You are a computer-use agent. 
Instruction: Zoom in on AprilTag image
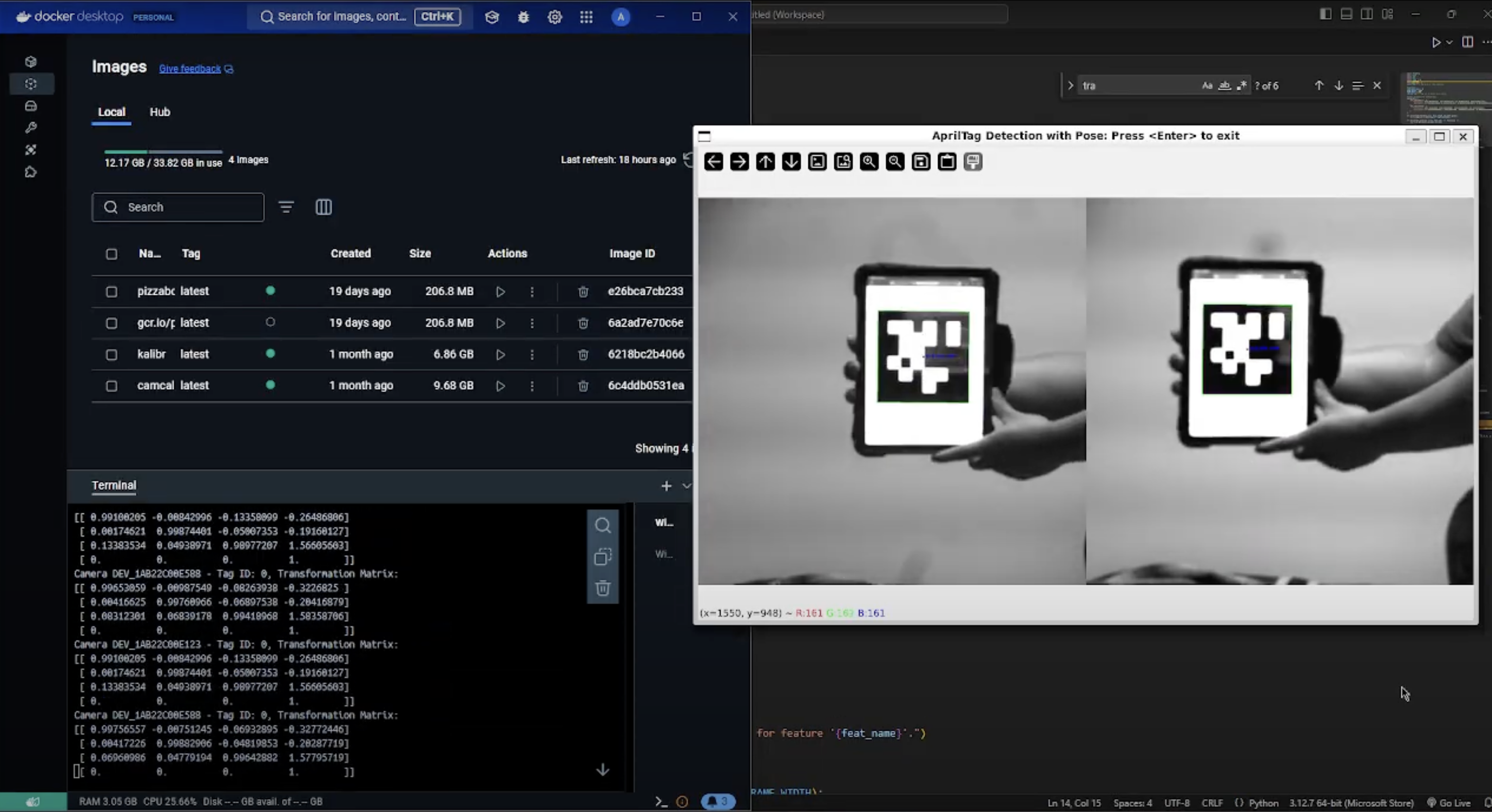(x=869, y=162)
